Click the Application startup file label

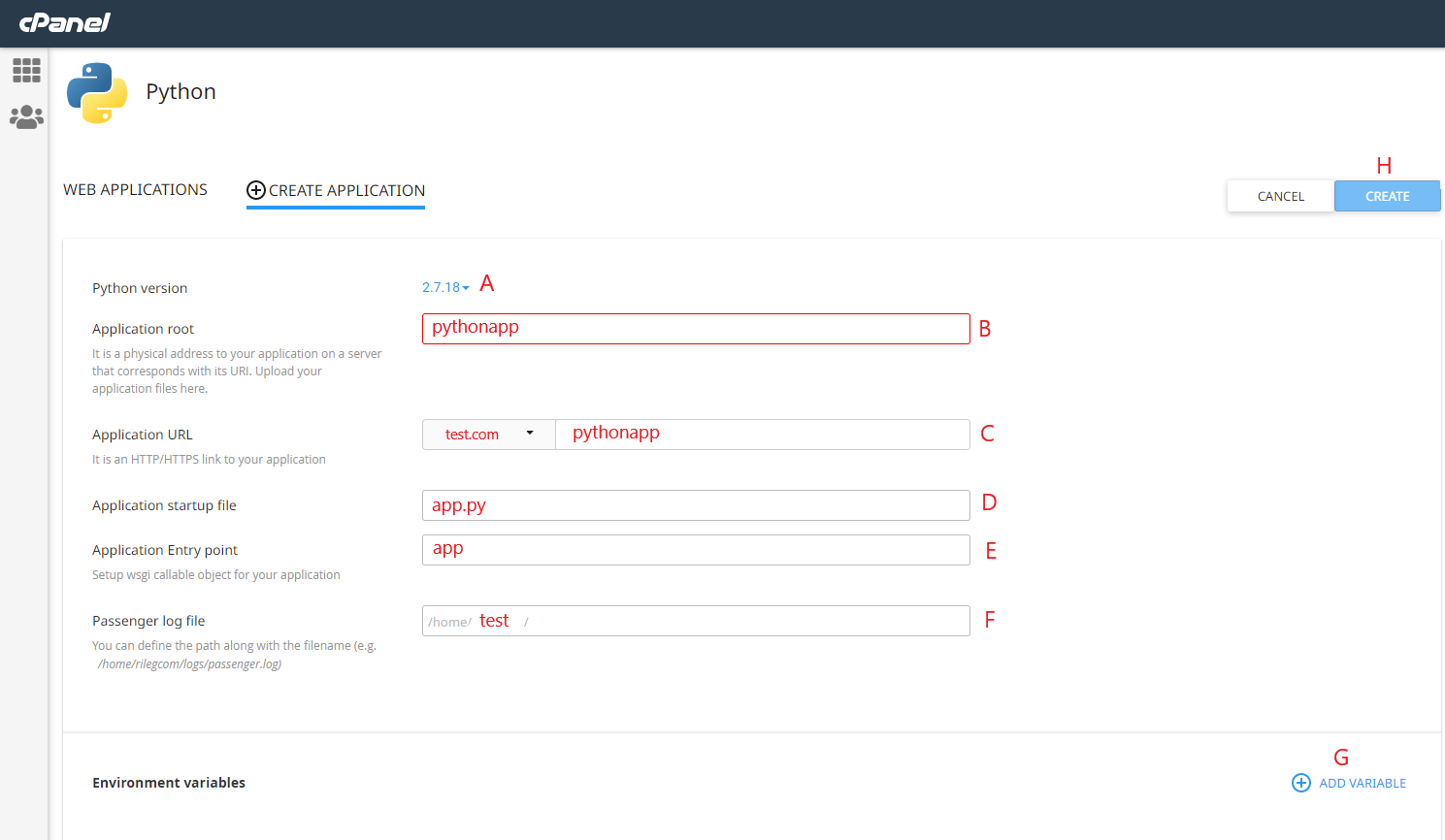[x=164, y=505]
